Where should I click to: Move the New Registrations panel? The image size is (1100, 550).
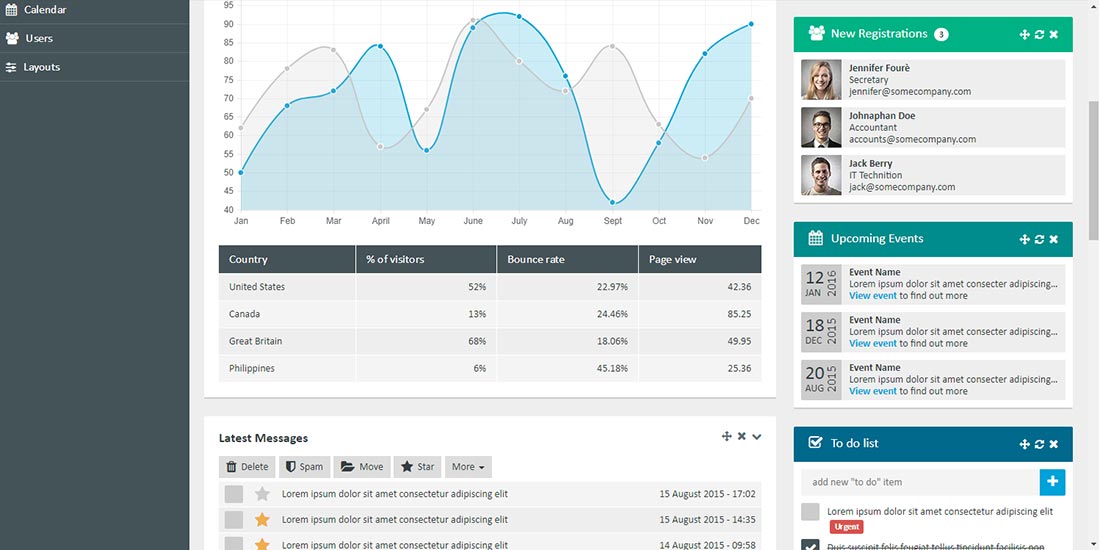coord(1024,34)
